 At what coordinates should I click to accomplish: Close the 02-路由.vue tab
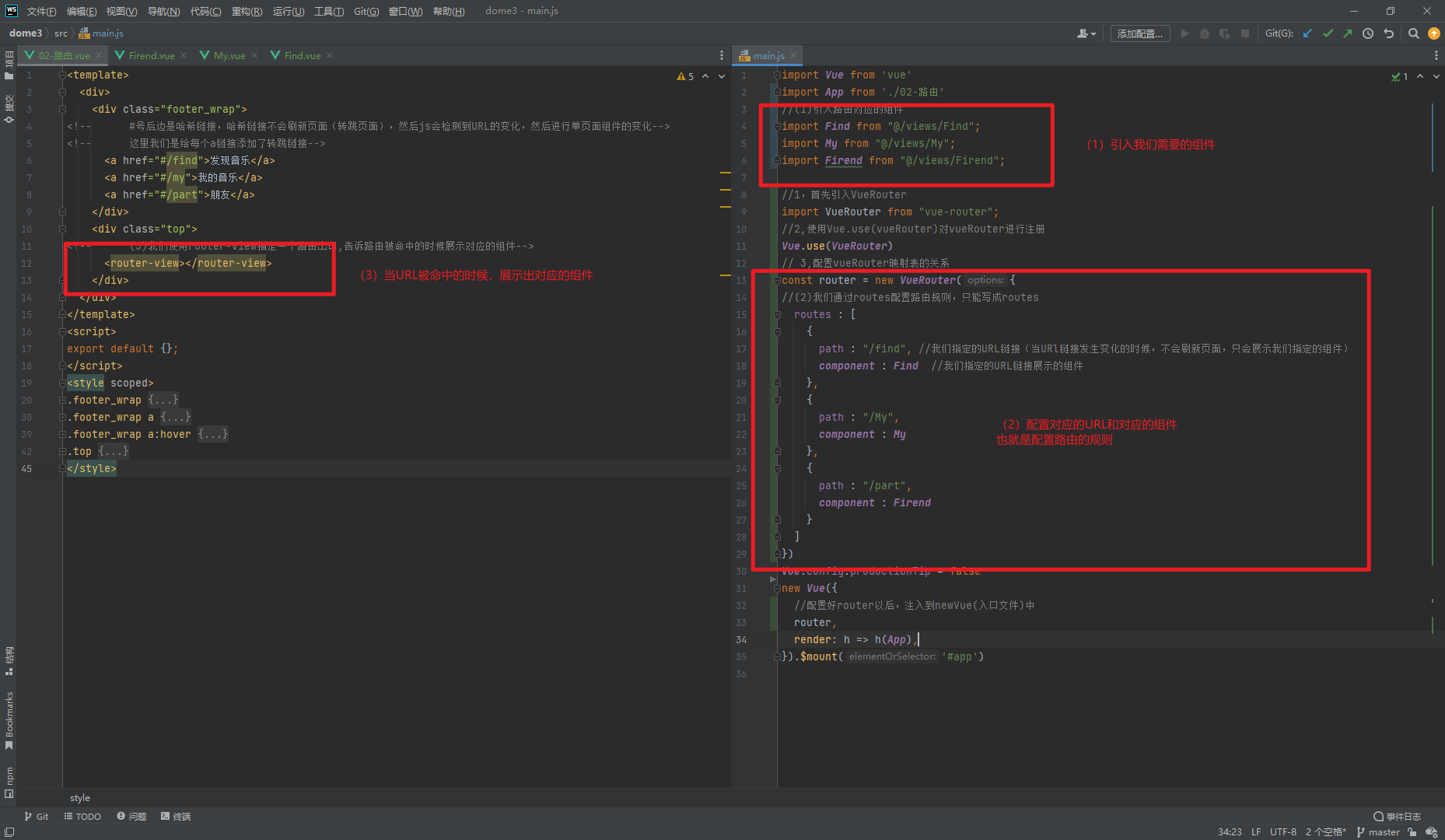click(99, 55)
